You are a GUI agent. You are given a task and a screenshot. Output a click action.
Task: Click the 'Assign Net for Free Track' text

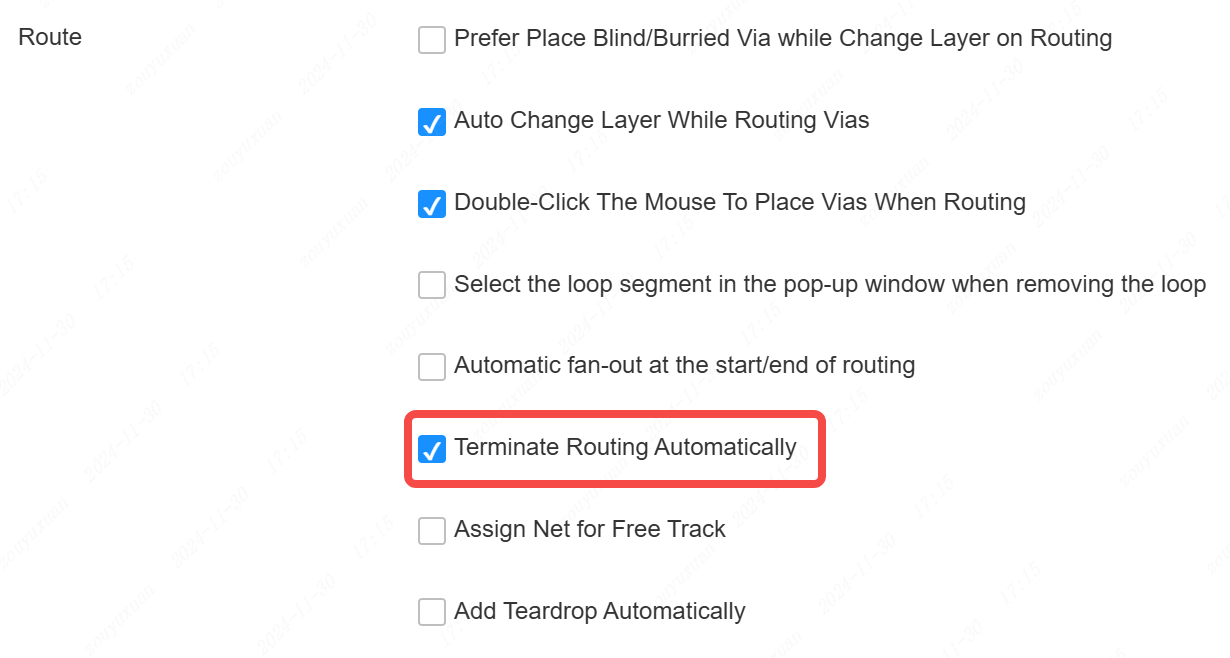click(x=589, y=530)
